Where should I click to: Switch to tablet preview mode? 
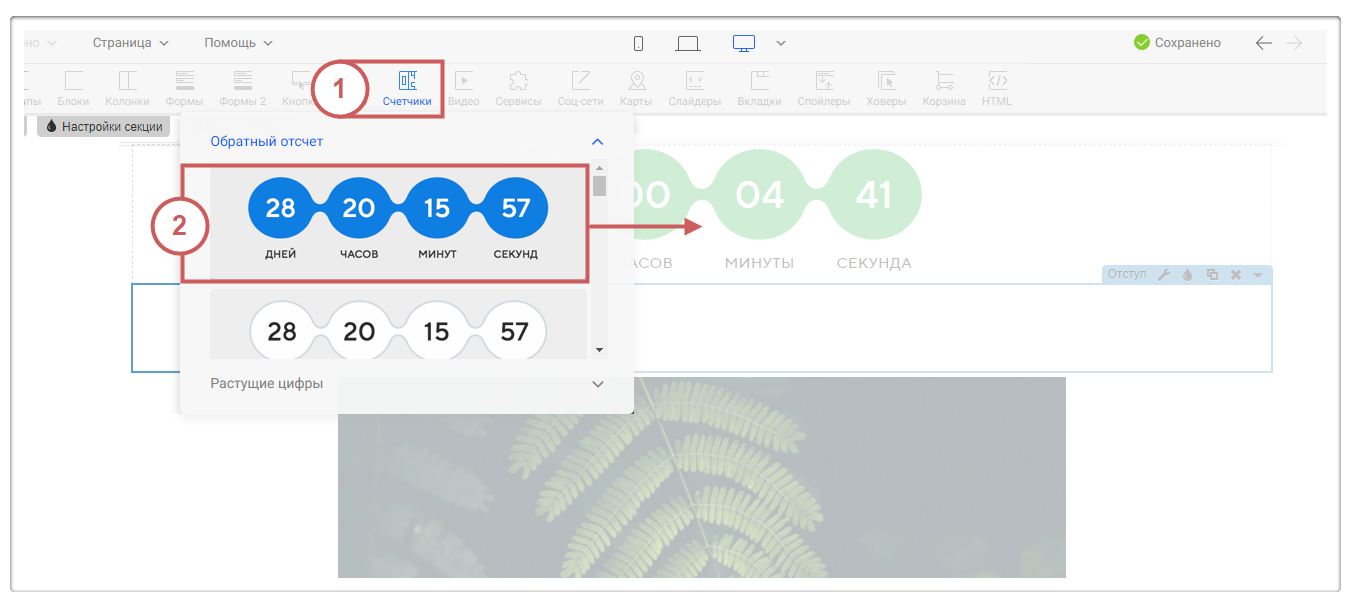point(687,43)
